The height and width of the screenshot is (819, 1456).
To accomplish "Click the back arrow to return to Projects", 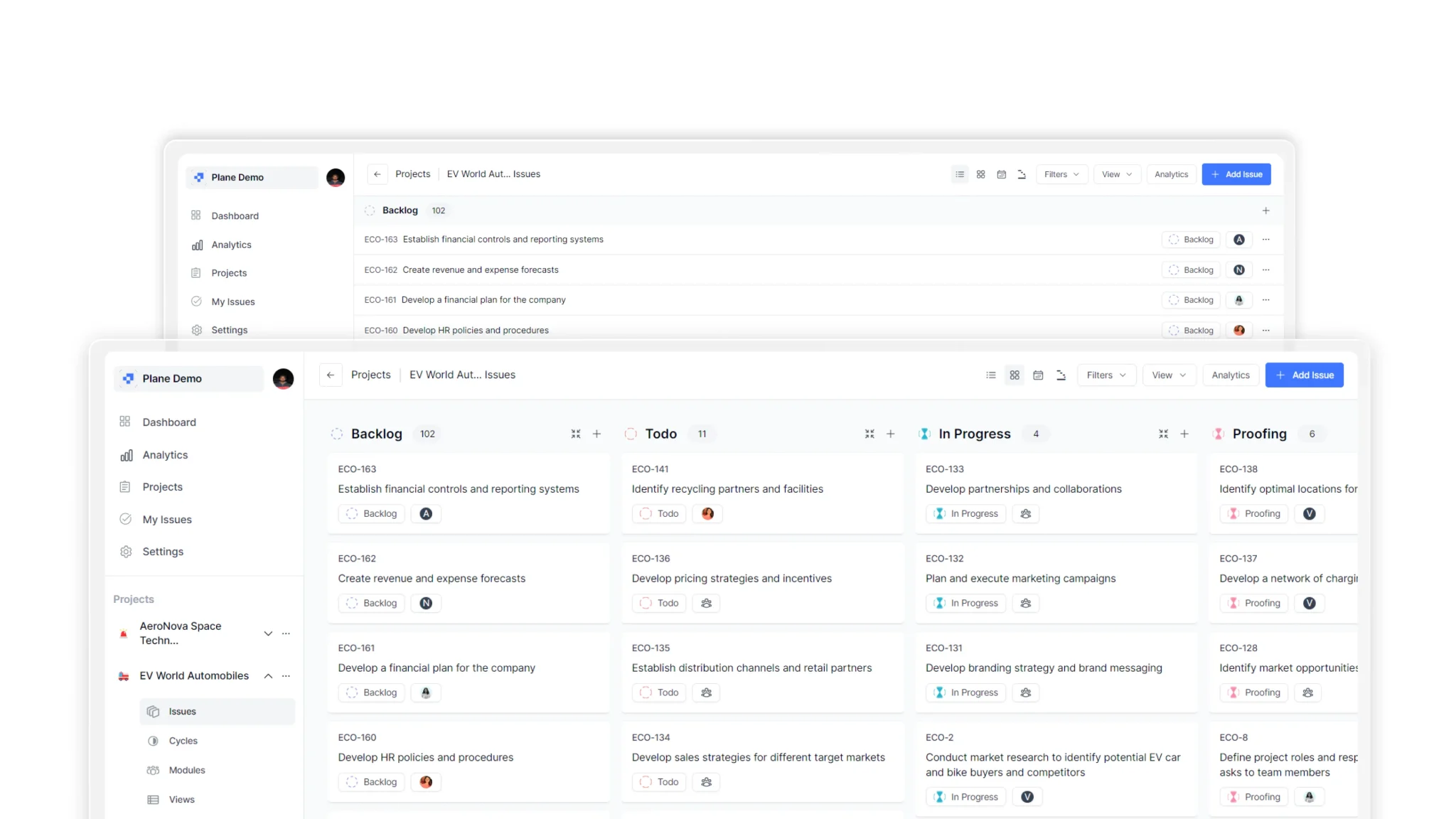I will [330, 374].
